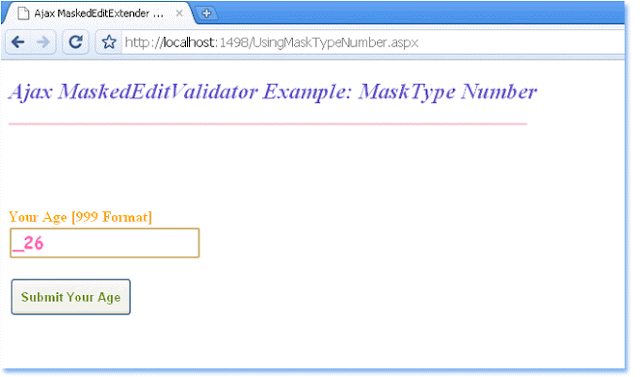Focus the Your Age text field

[x=104, y=243]
